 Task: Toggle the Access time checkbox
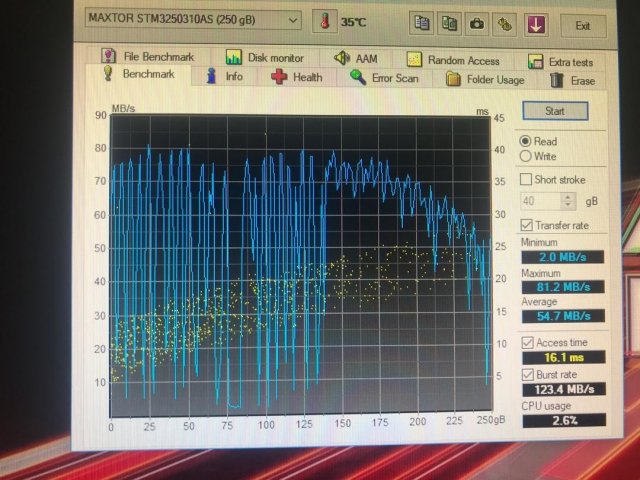pos(528,342)
